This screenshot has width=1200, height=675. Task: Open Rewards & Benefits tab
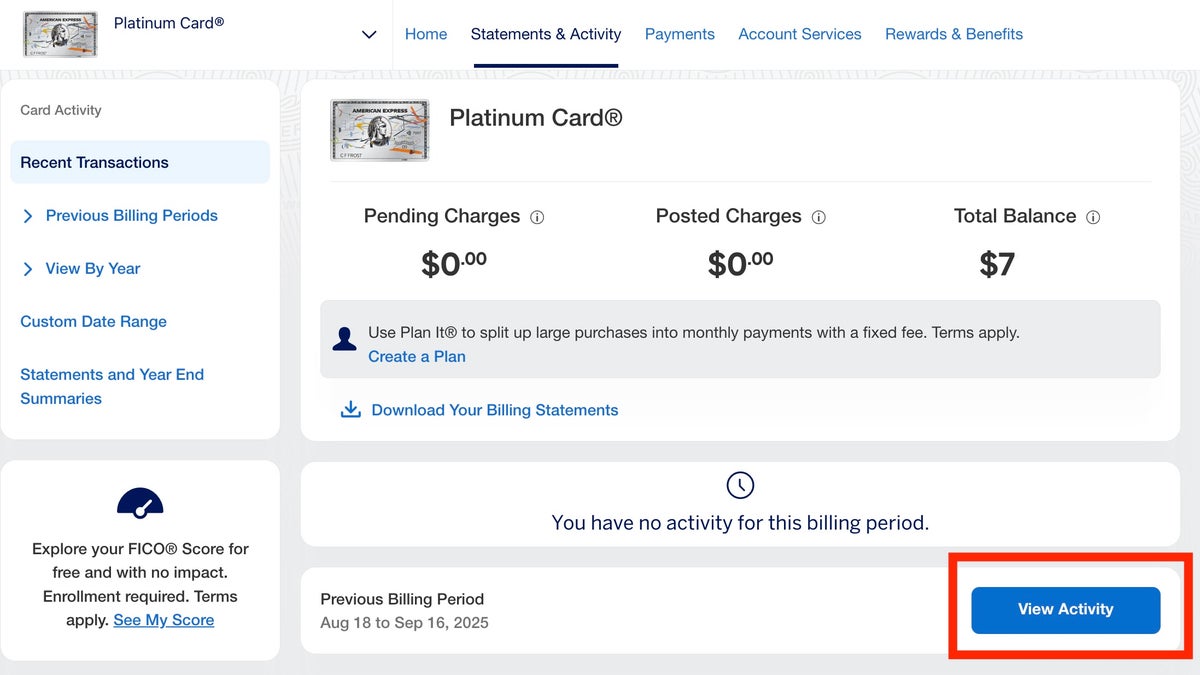(954, 34)
